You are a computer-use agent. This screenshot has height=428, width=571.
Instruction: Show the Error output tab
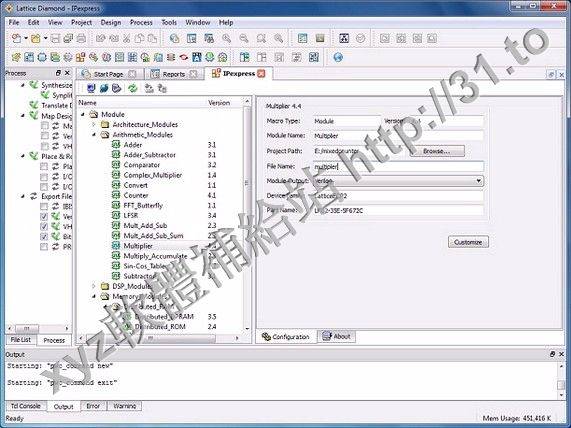pyautogui.click(x=93, y=406)
